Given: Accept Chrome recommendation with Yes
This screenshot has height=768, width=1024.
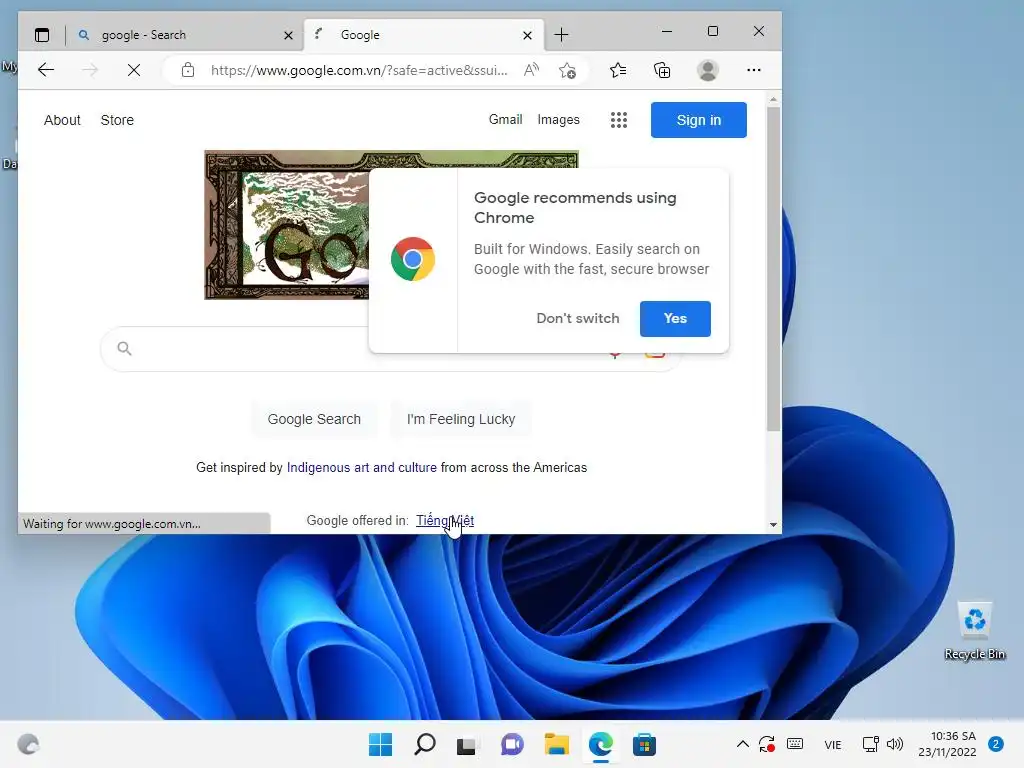Looking at the screenshot, I should click(x=675, y=319).
